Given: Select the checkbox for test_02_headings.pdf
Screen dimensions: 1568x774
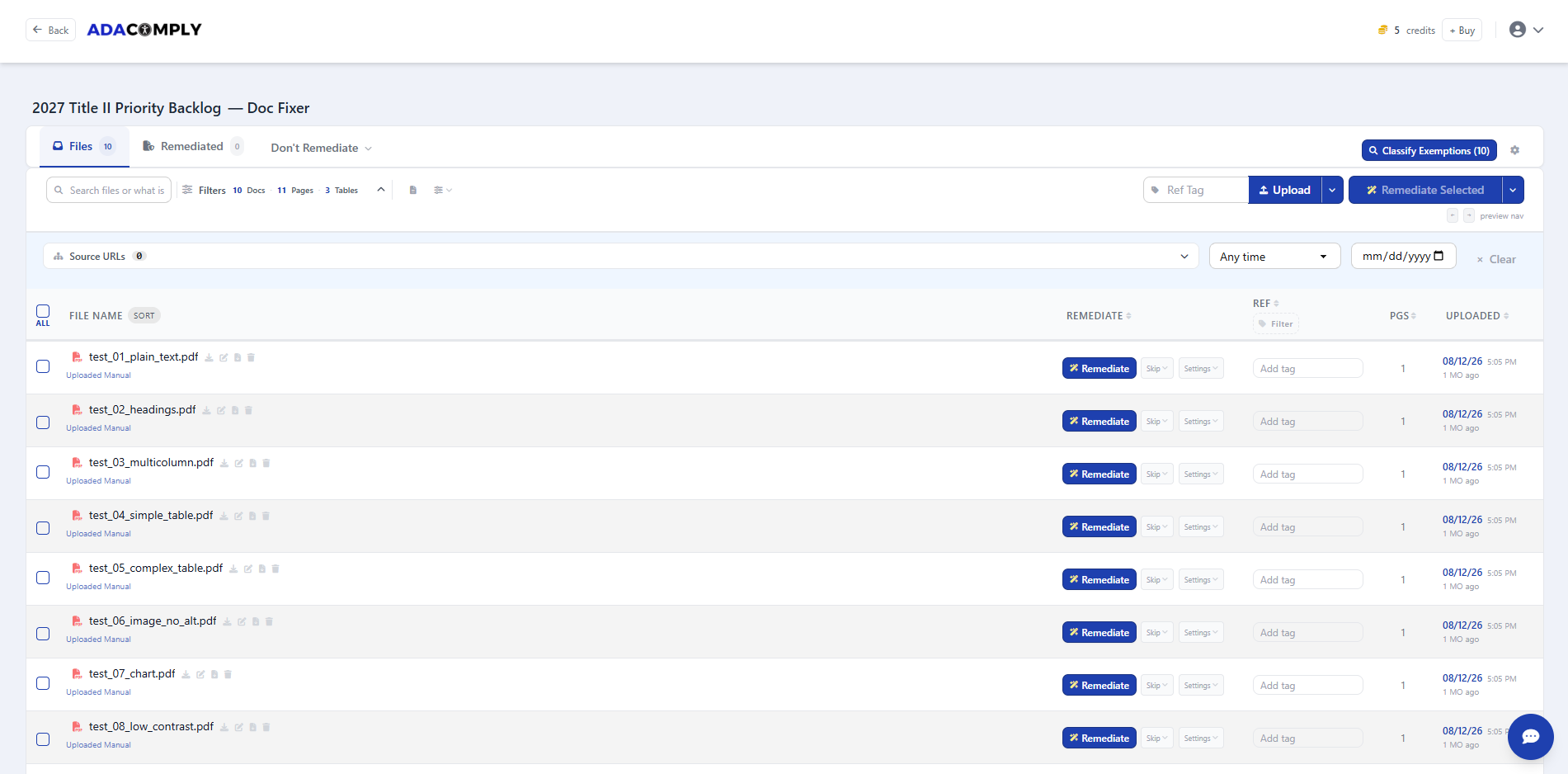Looking at the screenshot, I should pos(43,422).
